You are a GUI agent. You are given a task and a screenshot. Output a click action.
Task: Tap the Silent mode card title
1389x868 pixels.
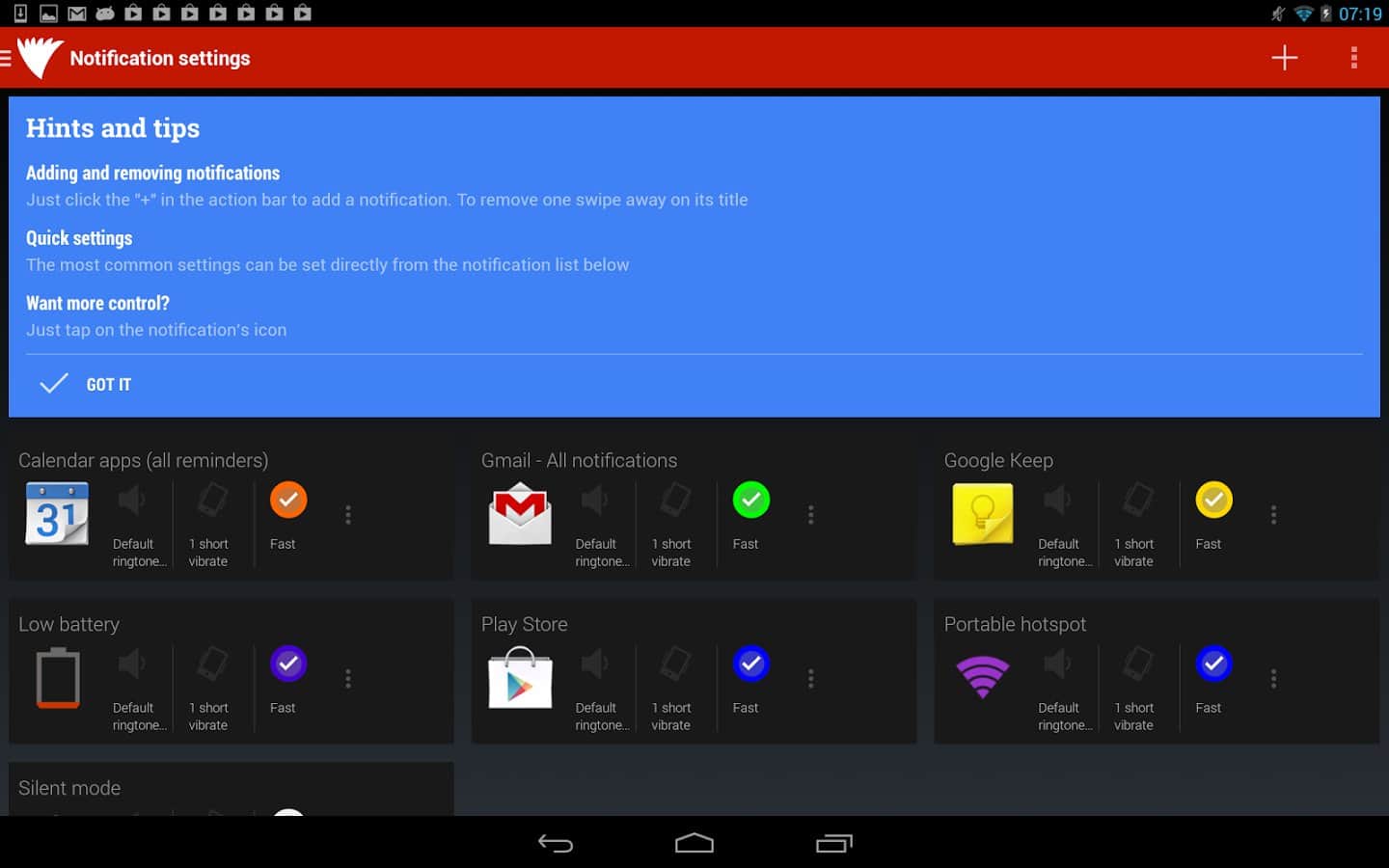69,788
